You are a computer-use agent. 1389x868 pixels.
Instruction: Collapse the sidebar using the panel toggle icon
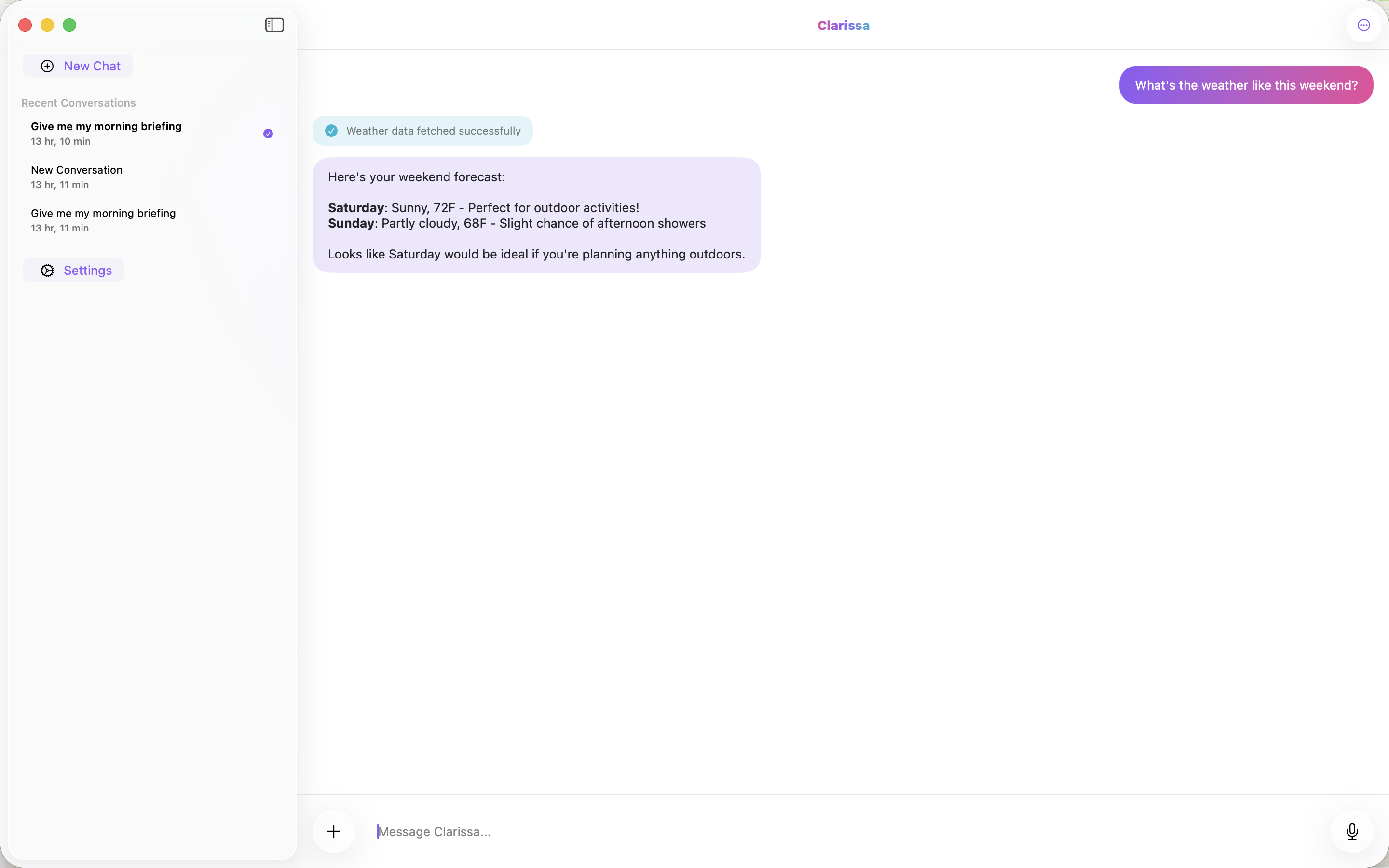[x=274, y=25]
